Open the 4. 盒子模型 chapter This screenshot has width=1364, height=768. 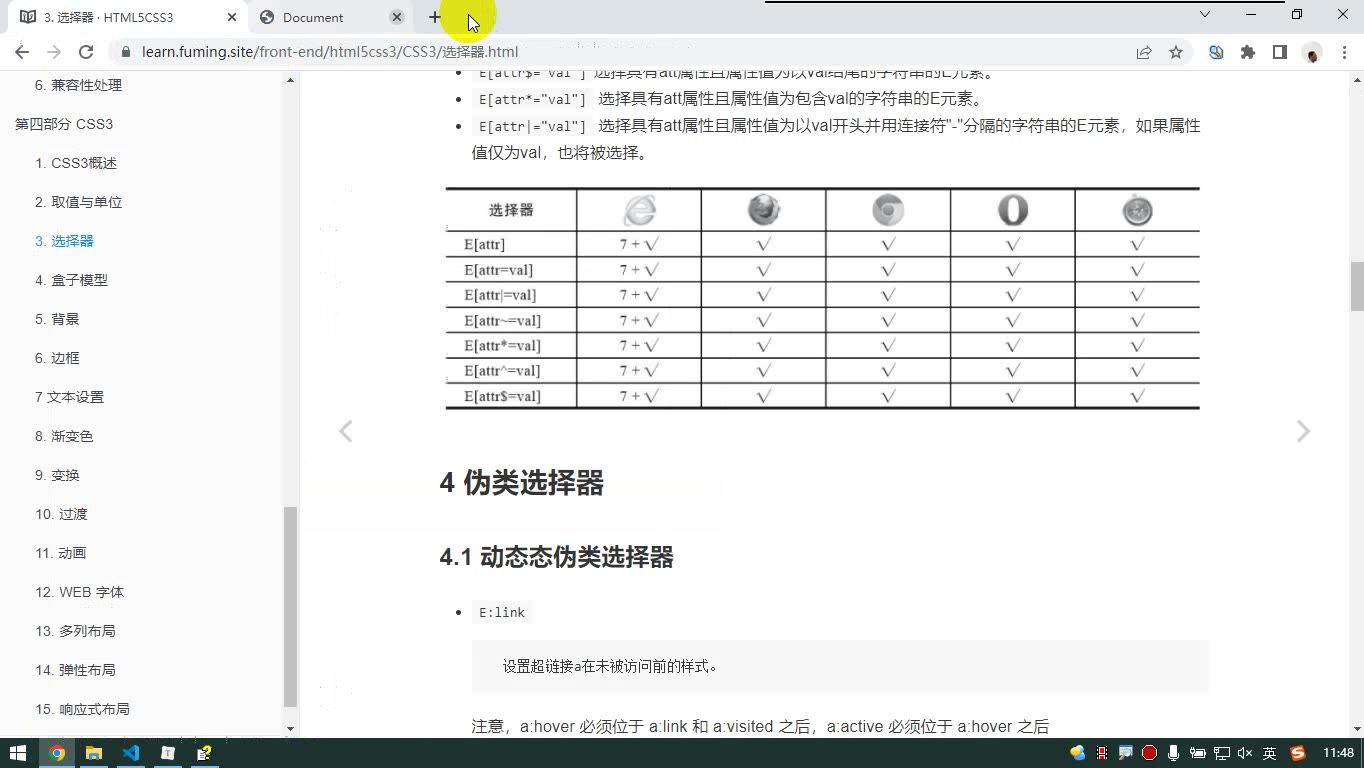[x=71, y=280]
